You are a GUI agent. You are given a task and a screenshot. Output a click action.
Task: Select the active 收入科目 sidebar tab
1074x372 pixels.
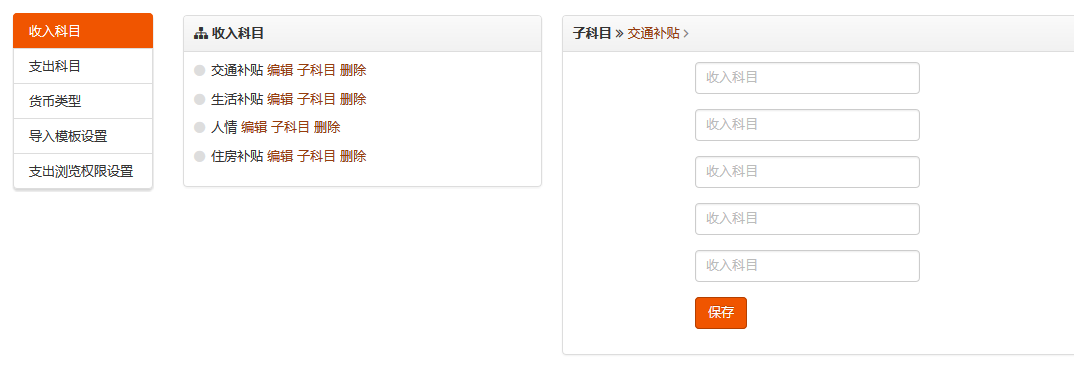point(83,31)
